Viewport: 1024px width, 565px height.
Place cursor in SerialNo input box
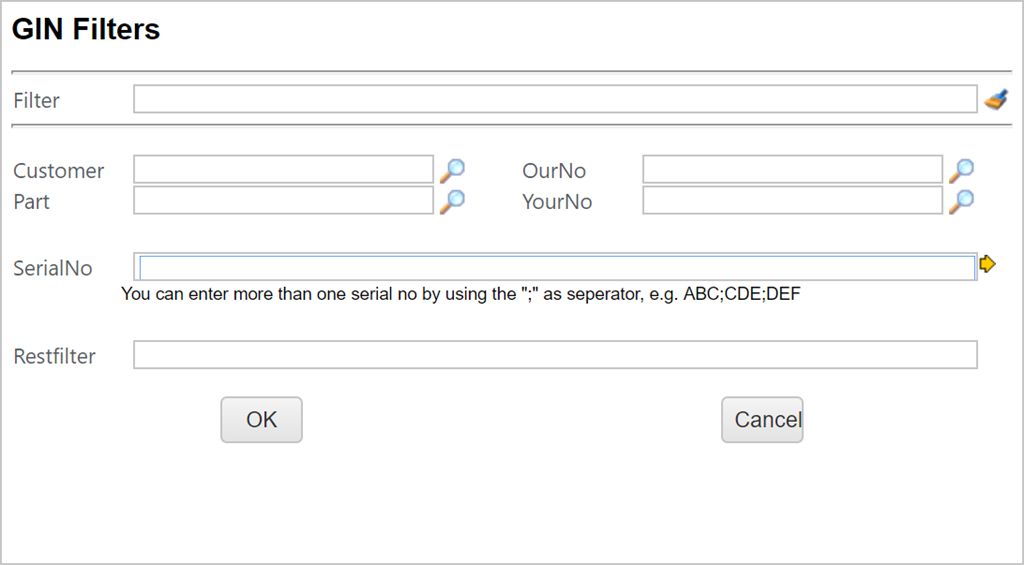click(x=556, y=267)
